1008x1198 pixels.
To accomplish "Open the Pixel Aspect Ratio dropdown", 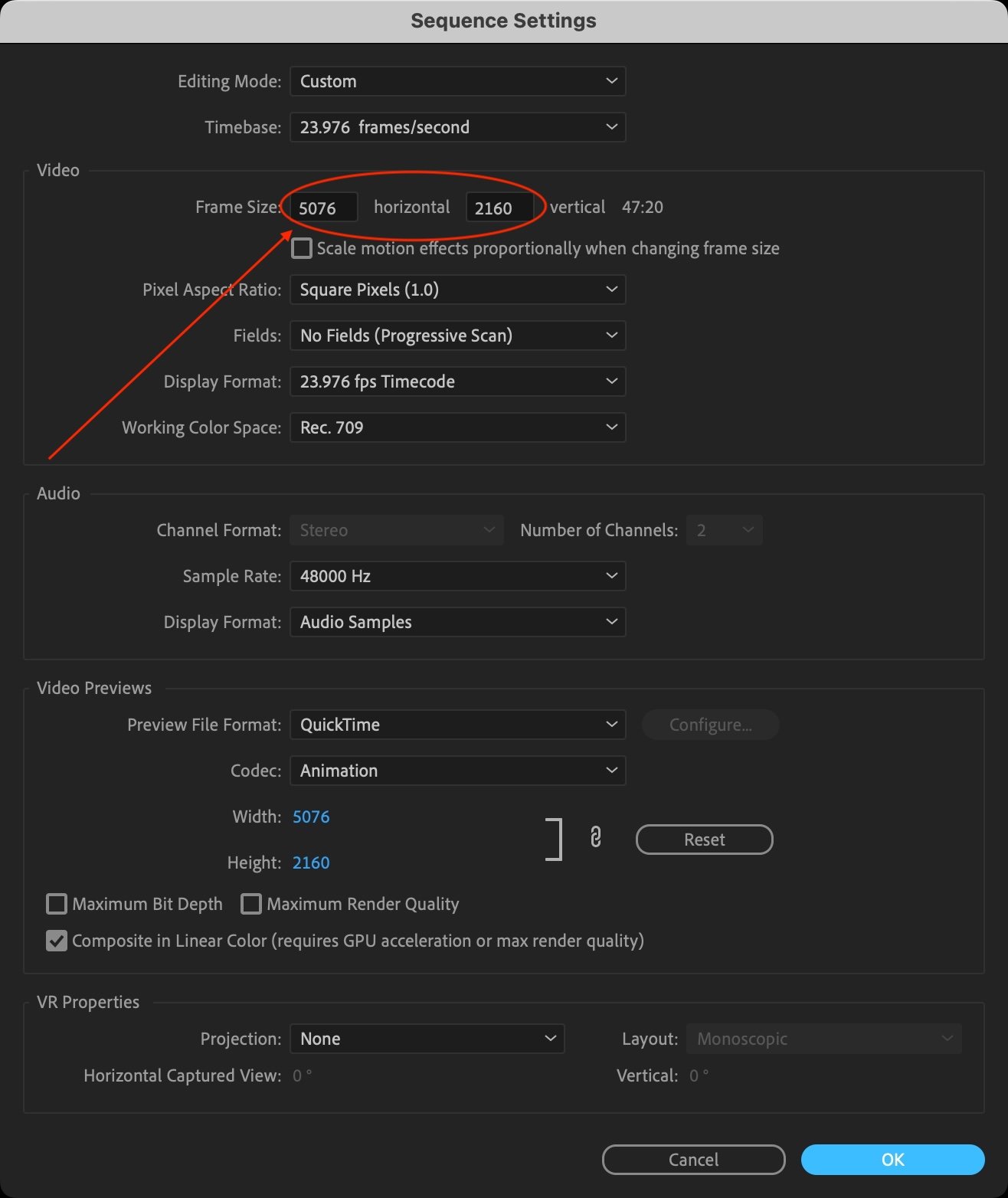I will click(457, 290).
